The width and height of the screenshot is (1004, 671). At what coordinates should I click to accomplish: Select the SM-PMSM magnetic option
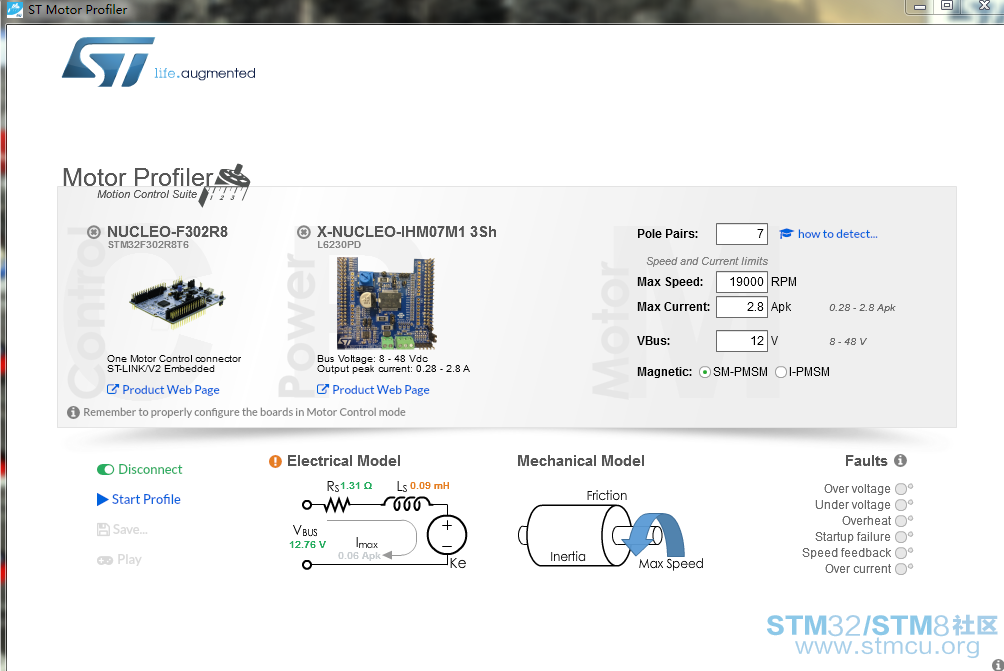click(705, 372)
